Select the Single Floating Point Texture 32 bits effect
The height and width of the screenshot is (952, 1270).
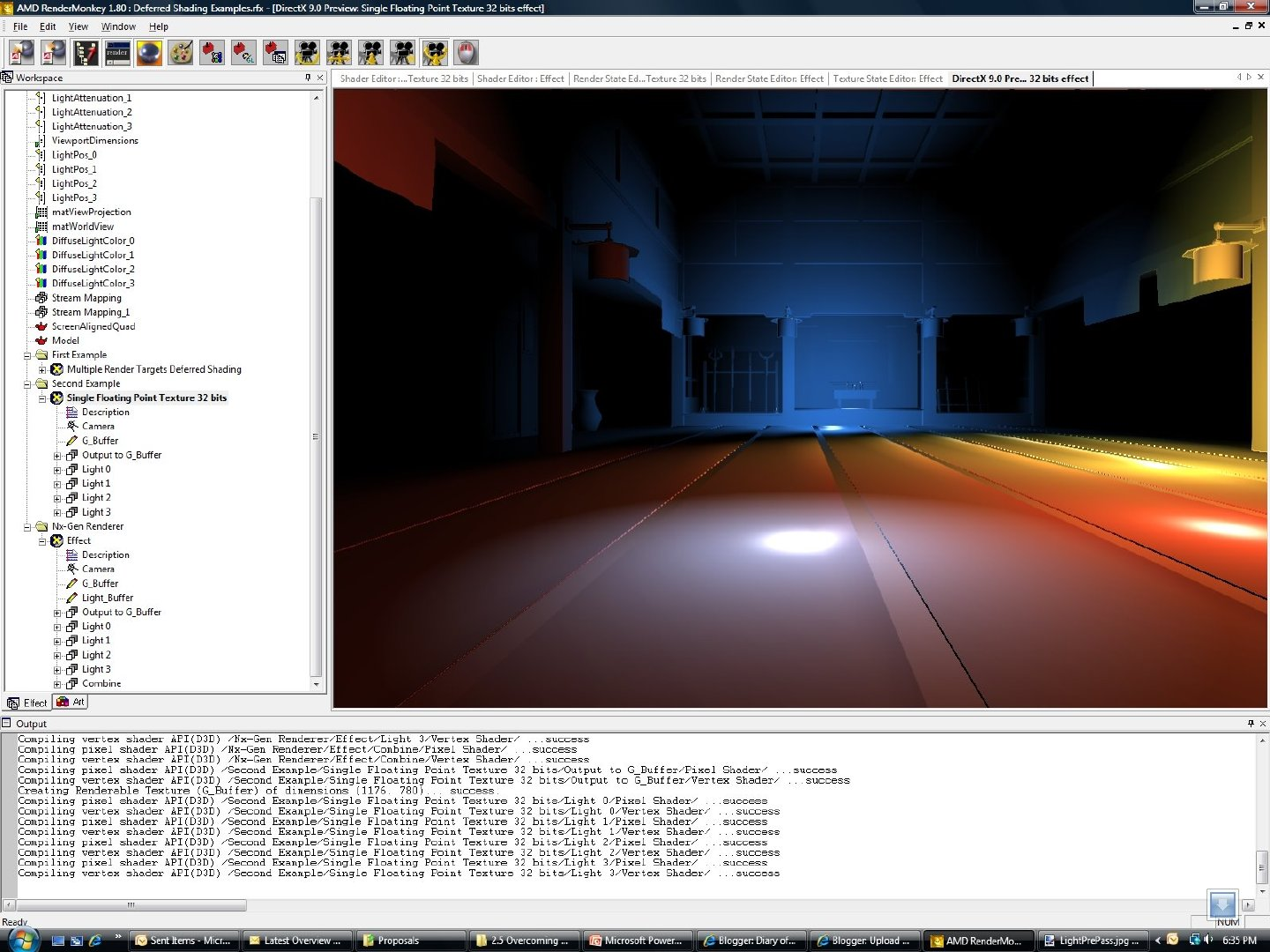coord(146,398)
